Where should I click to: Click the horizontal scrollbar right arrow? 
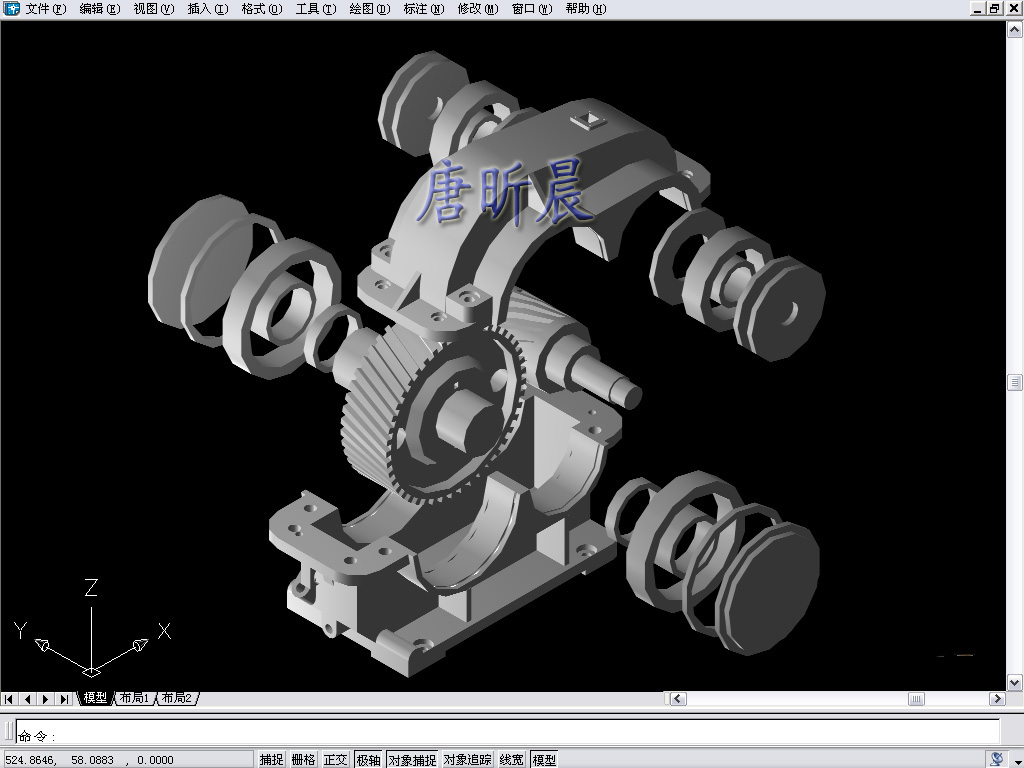pos(997,699)
